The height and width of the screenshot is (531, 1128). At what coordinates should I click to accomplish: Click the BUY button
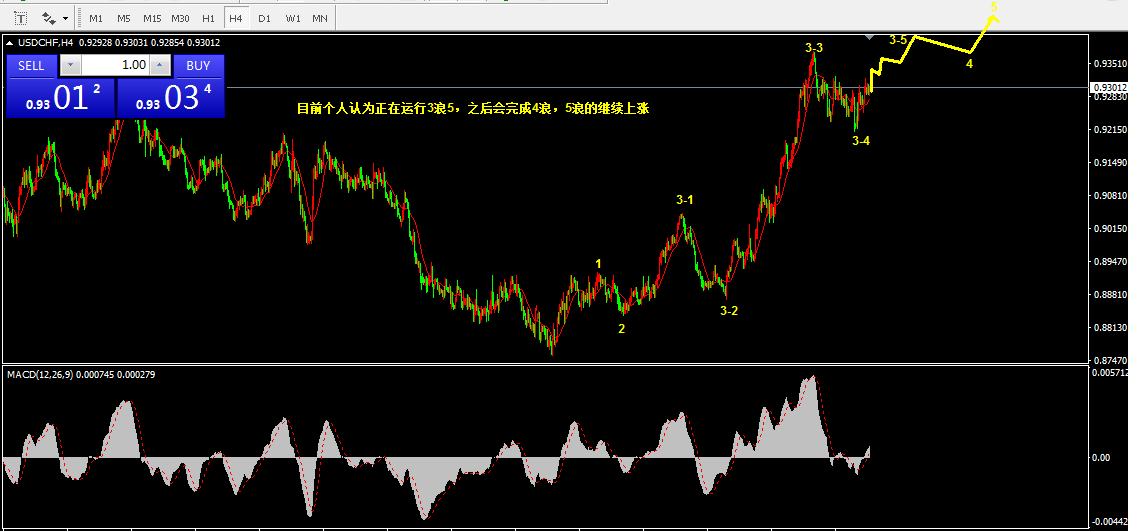199,65
